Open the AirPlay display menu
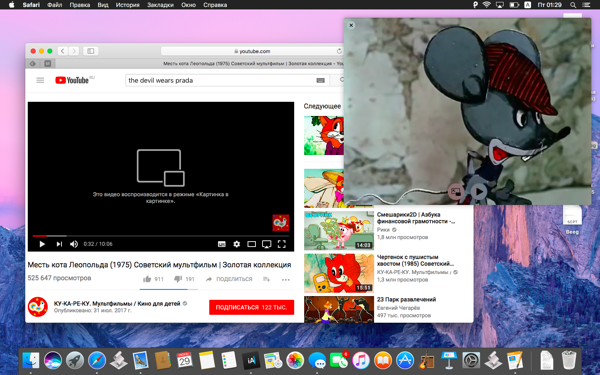This screenshot has width=600, height=375. point(500,5)
